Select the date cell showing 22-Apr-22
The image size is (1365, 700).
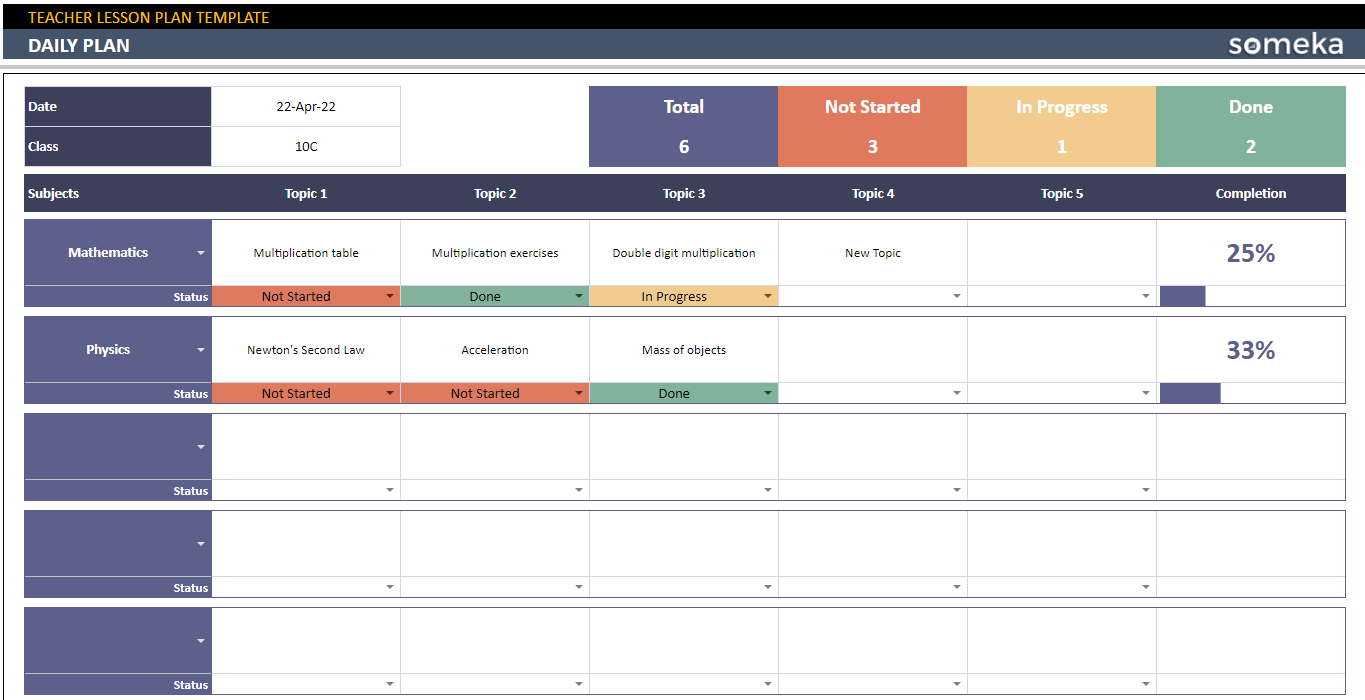click(305, 106)
